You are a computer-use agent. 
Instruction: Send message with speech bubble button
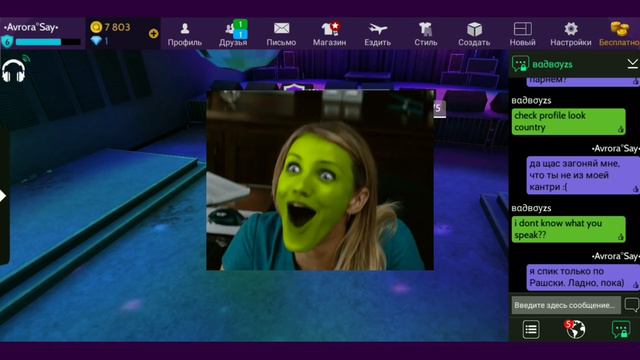[x=632, y=305]
